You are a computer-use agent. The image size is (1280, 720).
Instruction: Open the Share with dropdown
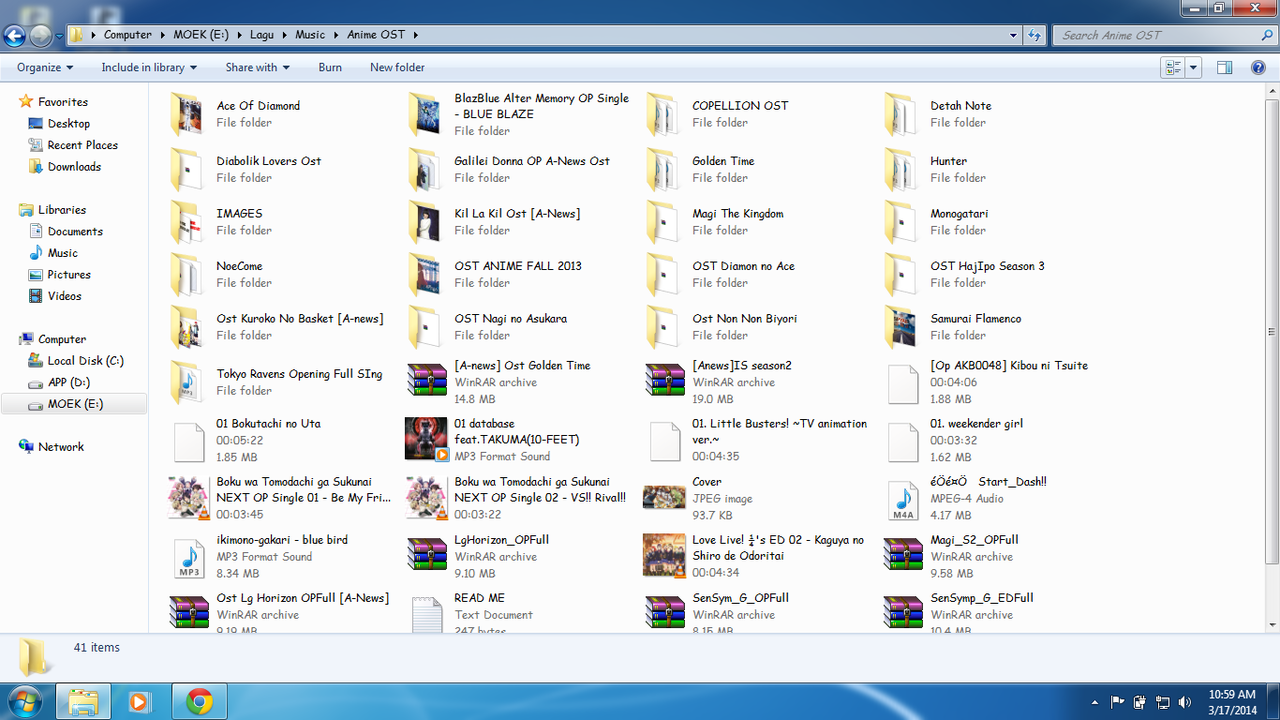pos(257,68)
